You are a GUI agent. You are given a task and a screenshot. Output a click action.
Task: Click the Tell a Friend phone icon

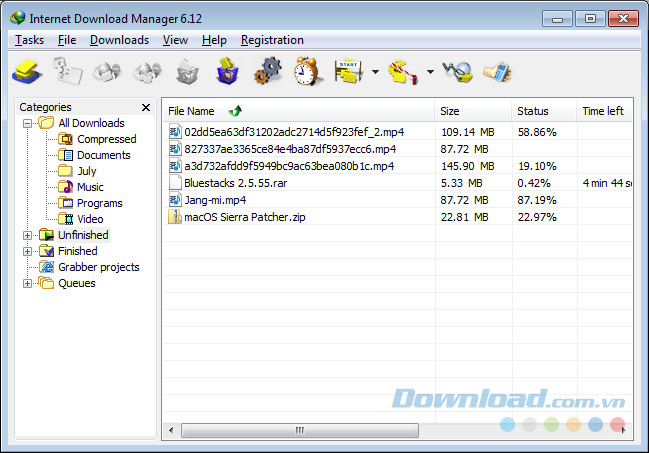click(498, 72)
